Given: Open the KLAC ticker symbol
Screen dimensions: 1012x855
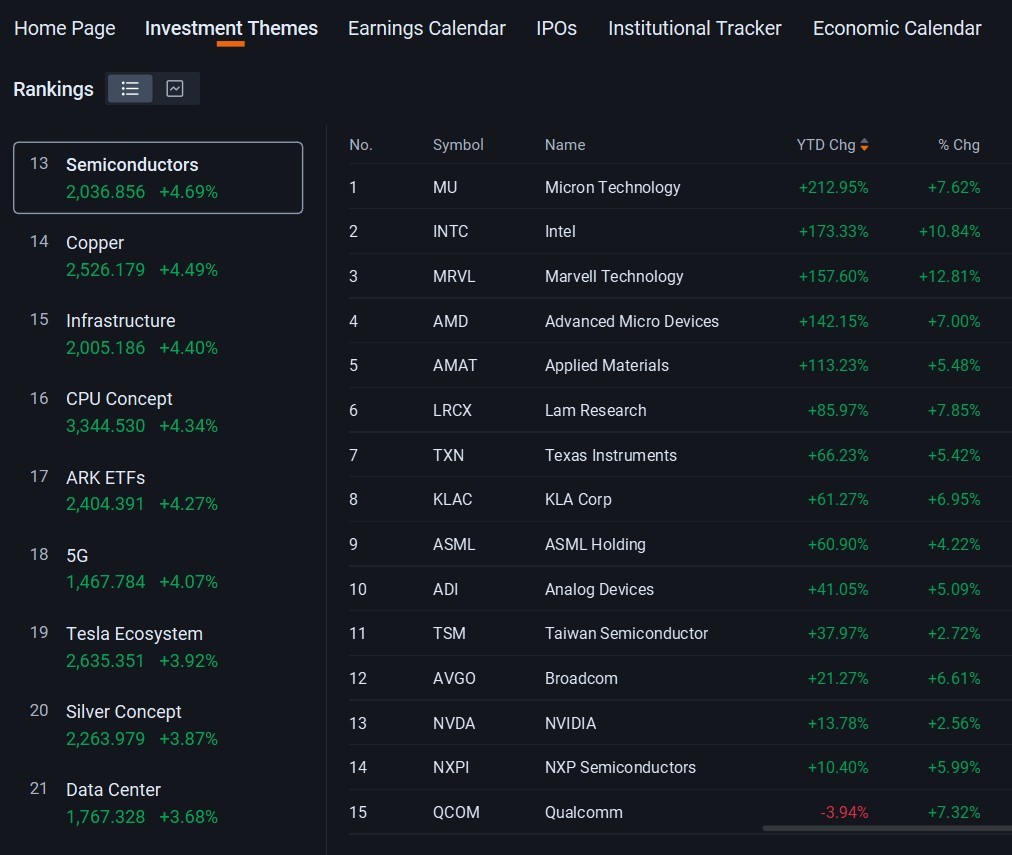Looking at the screenshot, I should point(452,499).
